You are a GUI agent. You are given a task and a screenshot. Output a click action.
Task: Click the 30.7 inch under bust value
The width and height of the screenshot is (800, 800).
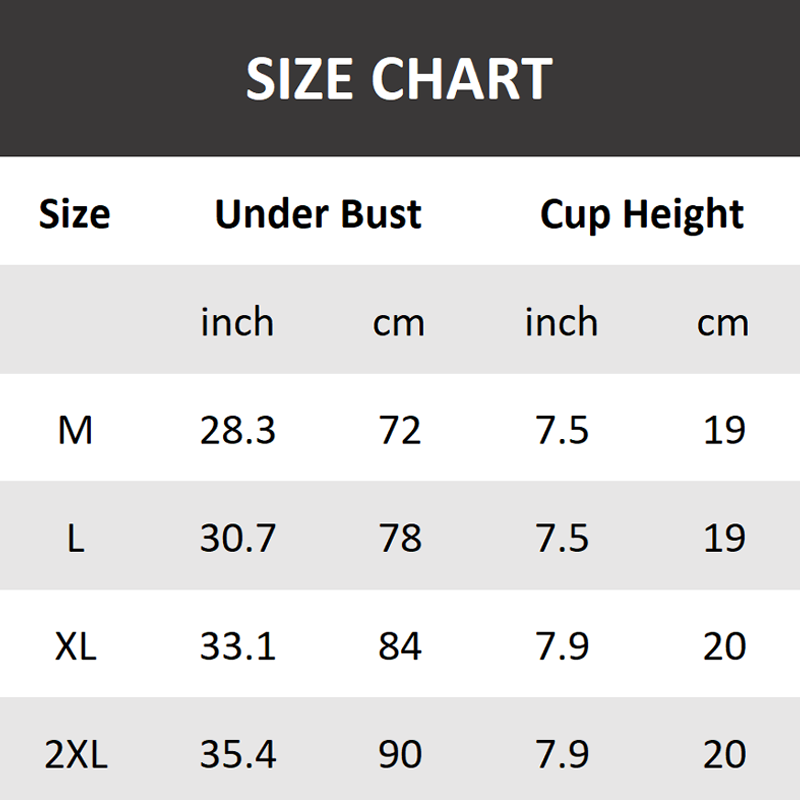238,539
